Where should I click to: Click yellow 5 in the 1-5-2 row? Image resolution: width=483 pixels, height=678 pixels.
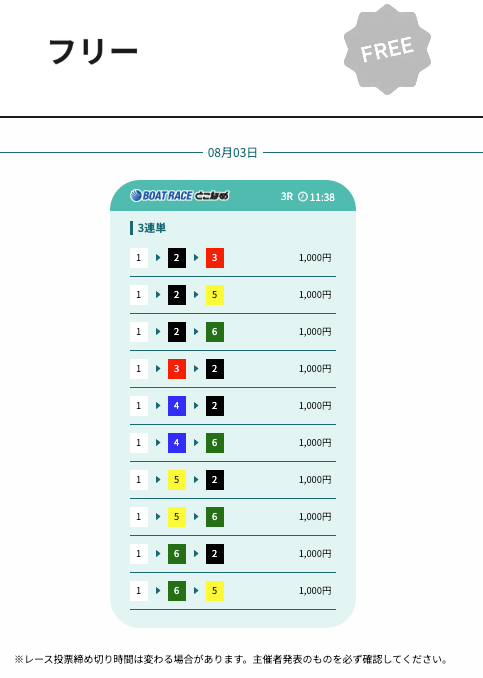pos(177,480)
